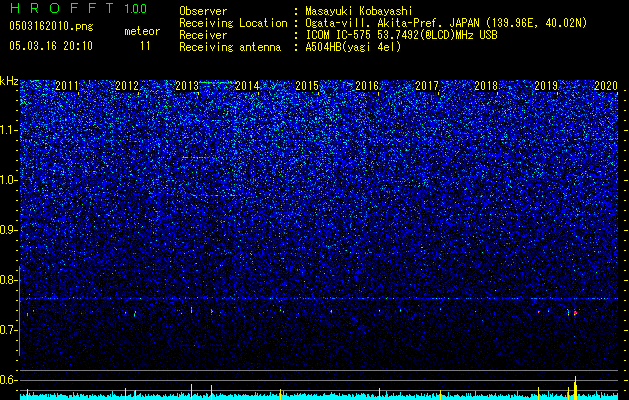This screenshot has width=629, height=400.
Task: Click the kHz axis unit label
Action: 9,81
